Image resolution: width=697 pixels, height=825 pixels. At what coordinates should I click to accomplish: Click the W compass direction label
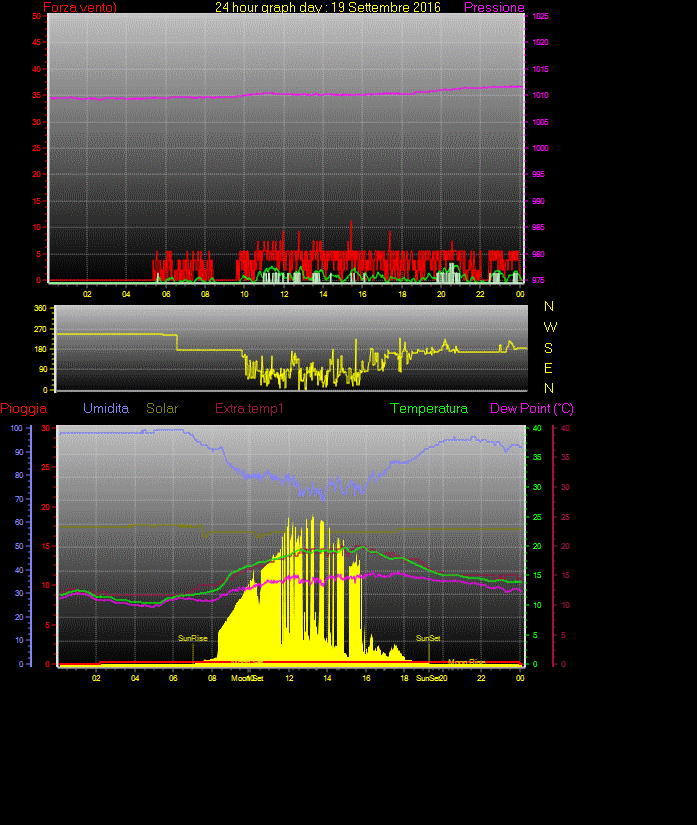(550, 327)
